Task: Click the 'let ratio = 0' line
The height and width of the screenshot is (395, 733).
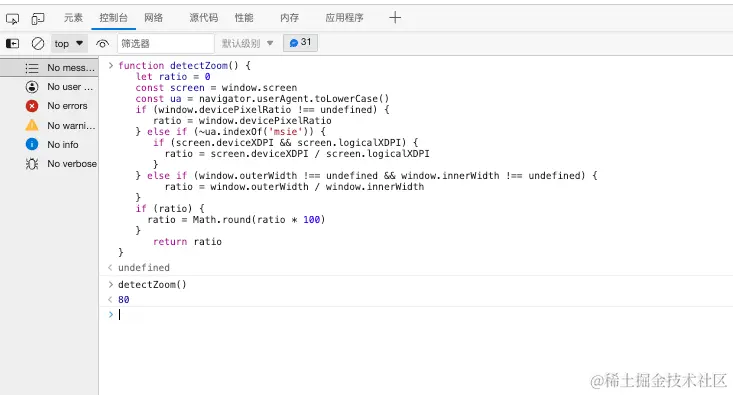Action: [173, 77]
